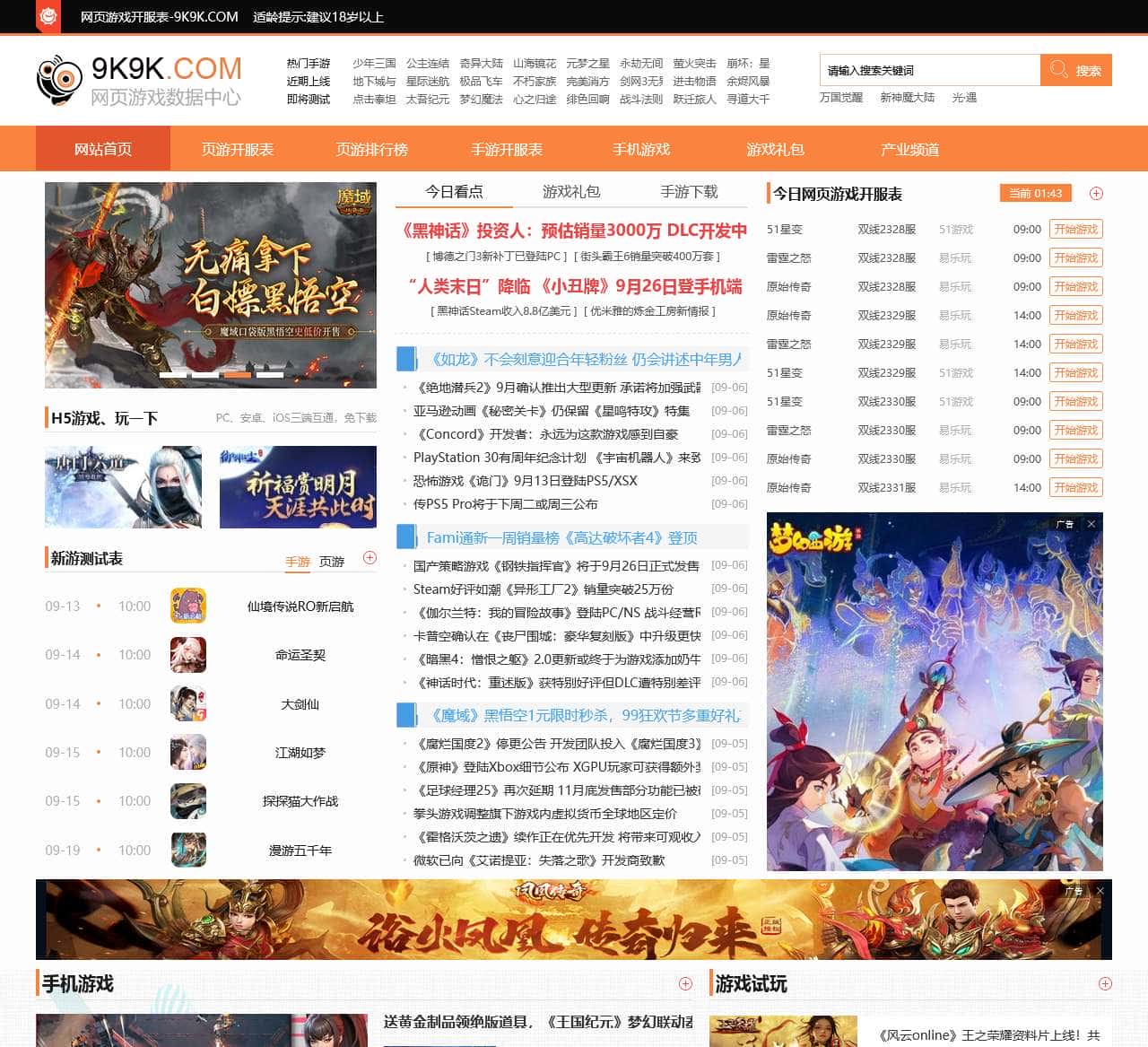Open the 9K9K.COM logo
1148x1047 pixels.
tap(139, 81)
